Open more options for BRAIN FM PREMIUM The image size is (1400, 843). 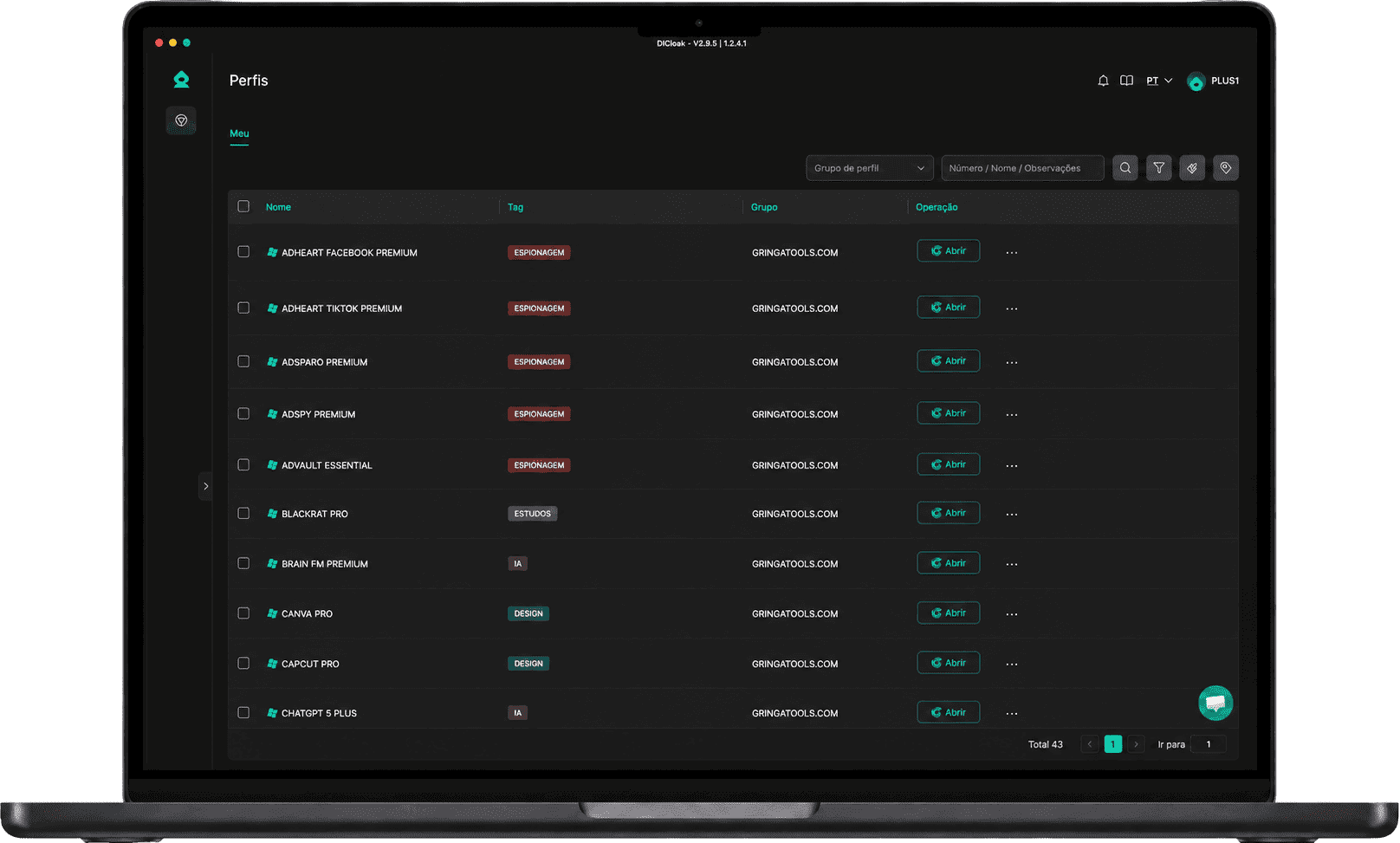(x=1012, y=564)
